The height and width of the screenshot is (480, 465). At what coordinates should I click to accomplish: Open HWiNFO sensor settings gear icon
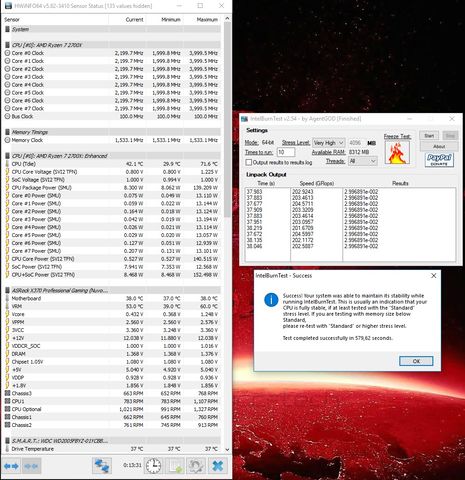[196, 466]
